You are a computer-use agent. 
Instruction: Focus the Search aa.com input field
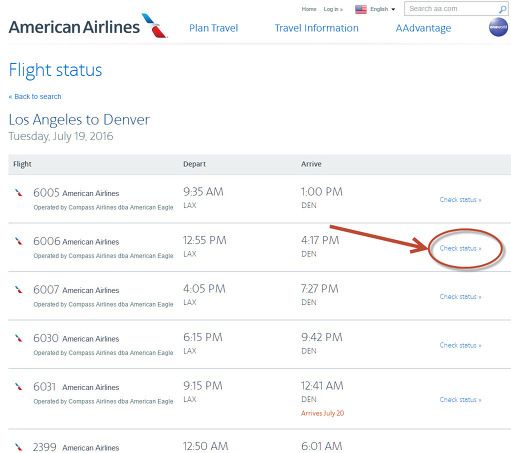(x=451, y=9)
